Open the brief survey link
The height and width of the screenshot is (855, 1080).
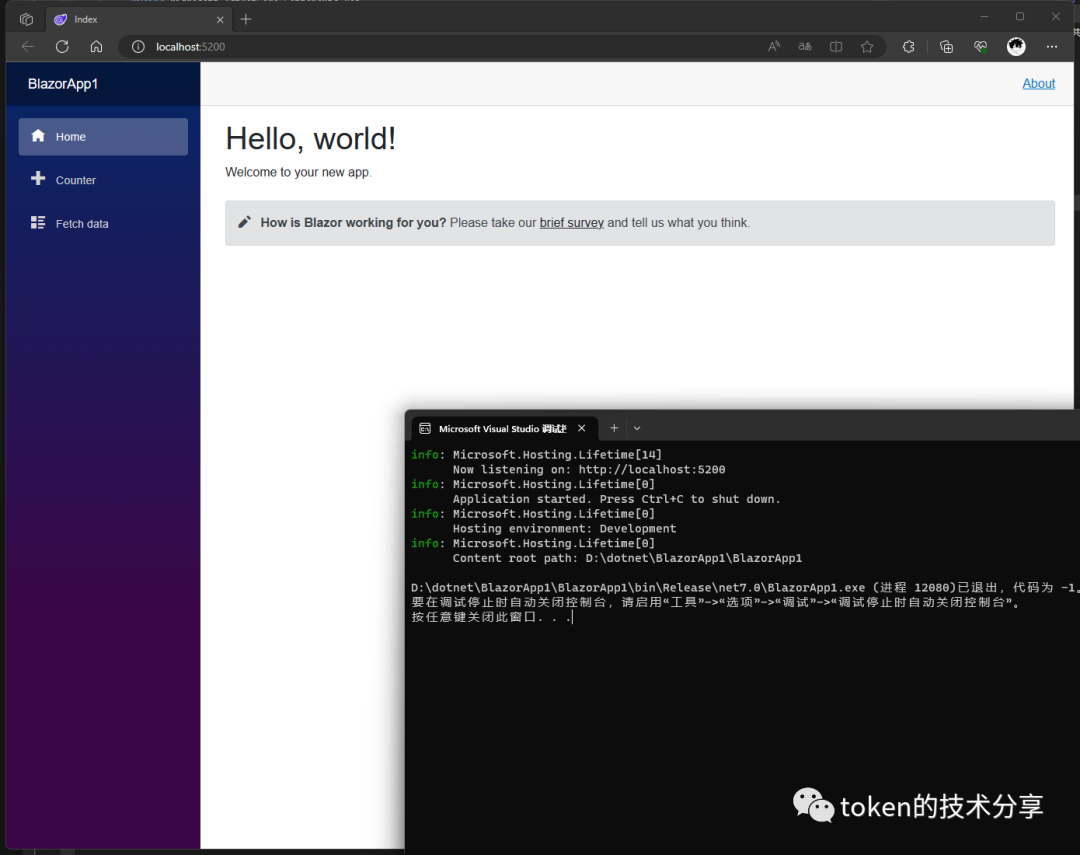click(x=572, y=223)
